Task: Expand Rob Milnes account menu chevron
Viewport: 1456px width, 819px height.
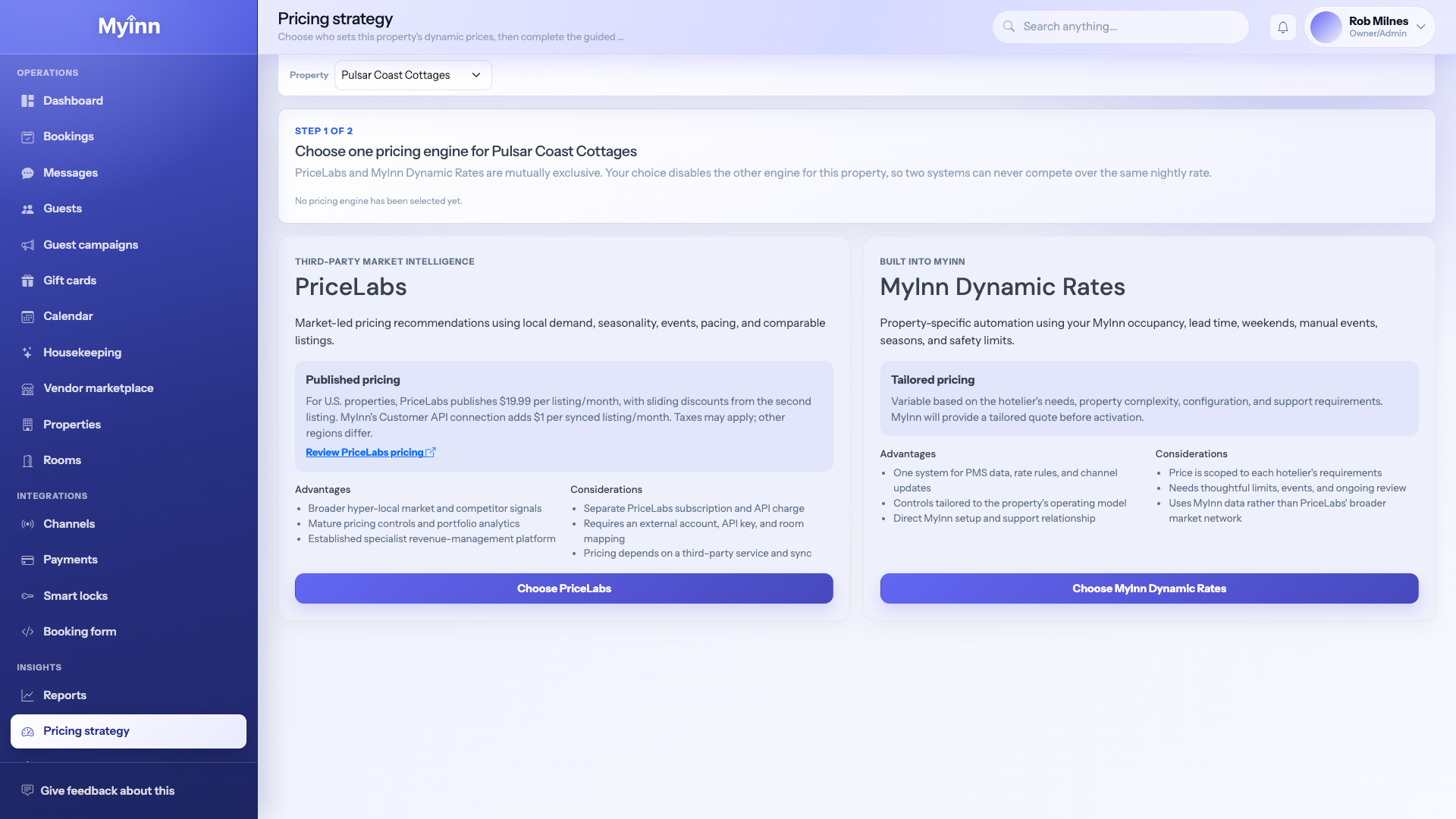Action: point(1421,27)
